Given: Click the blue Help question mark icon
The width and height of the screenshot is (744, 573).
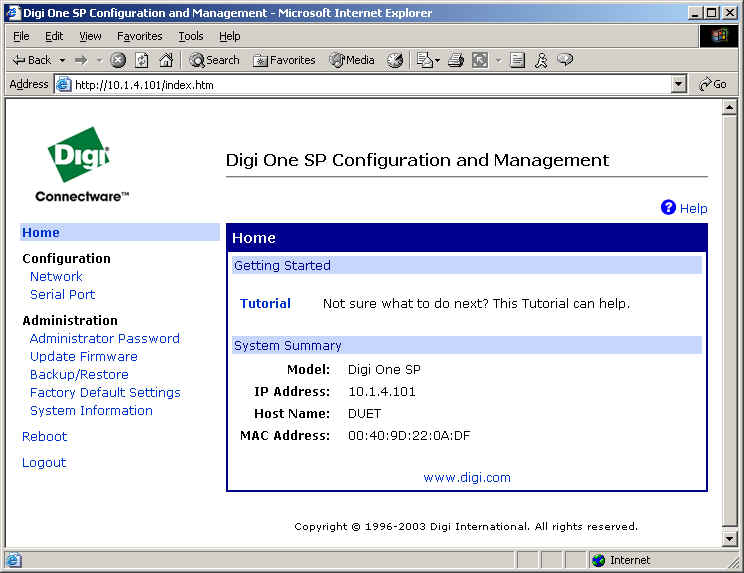Looking at the screenshot, I should coord(669,208).
